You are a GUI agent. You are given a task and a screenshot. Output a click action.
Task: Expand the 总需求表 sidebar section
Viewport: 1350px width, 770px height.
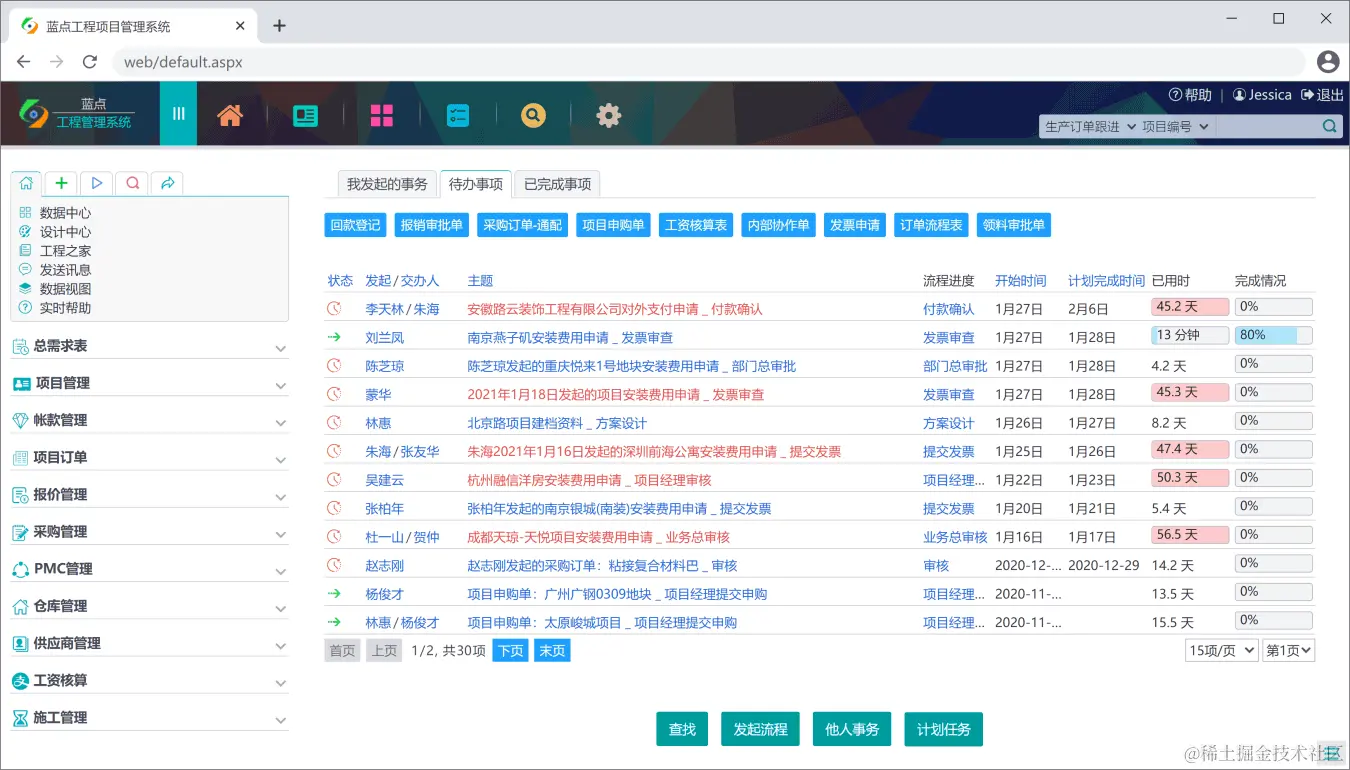(x=150, y=346)
